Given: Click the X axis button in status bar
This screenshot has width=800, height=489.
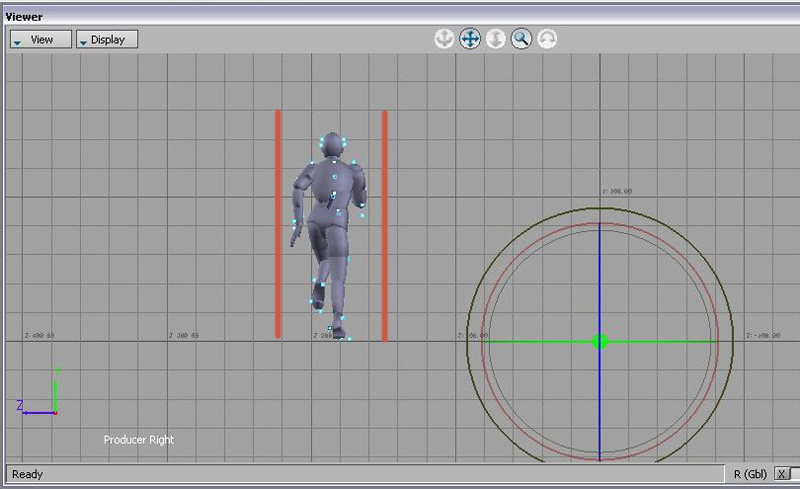Looking at the screenshot, I should pyautogui.click(x=781, y=474).
